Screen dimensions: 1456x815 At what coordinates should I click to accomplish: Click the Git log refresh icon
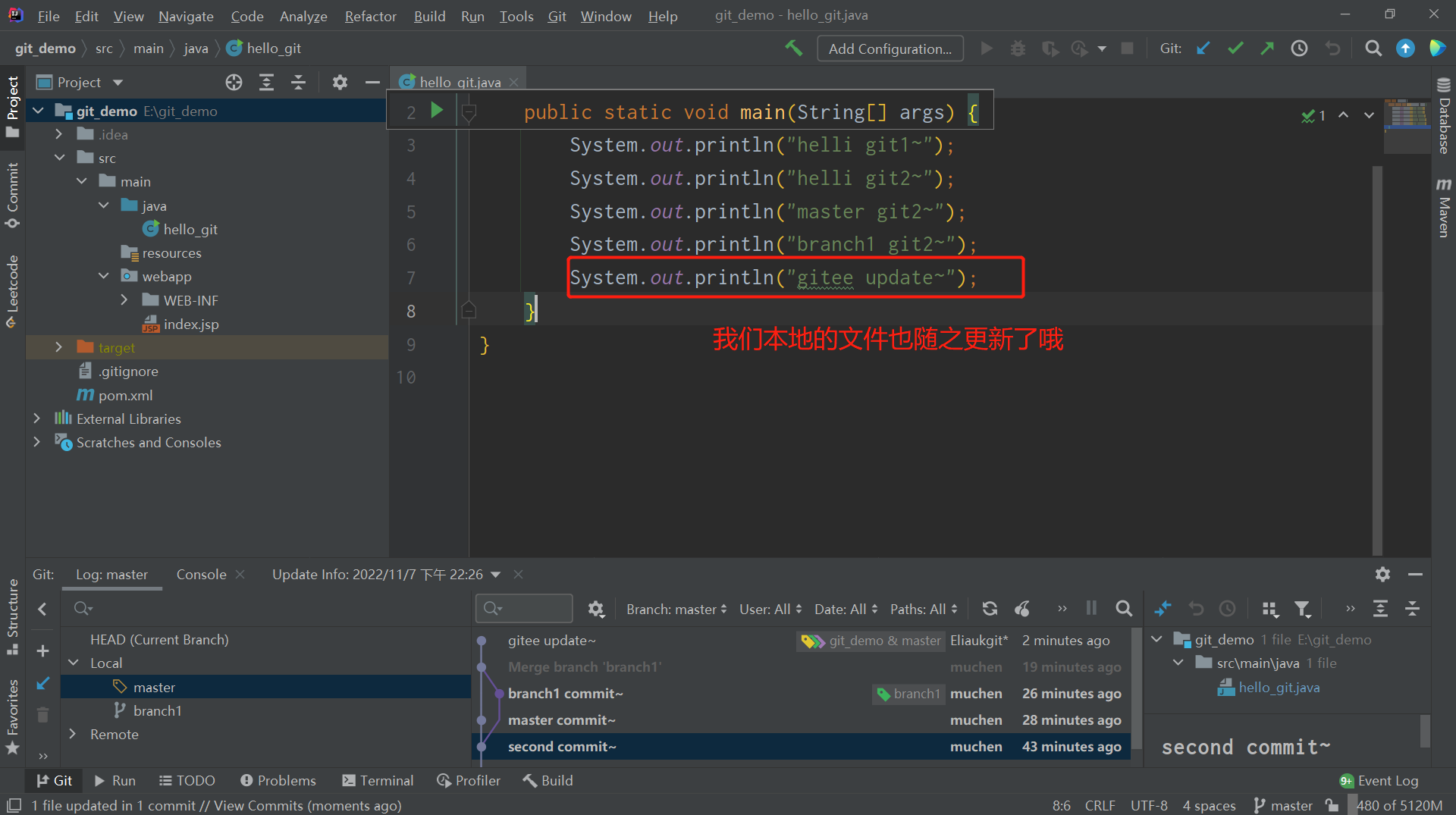click(990, 609)
